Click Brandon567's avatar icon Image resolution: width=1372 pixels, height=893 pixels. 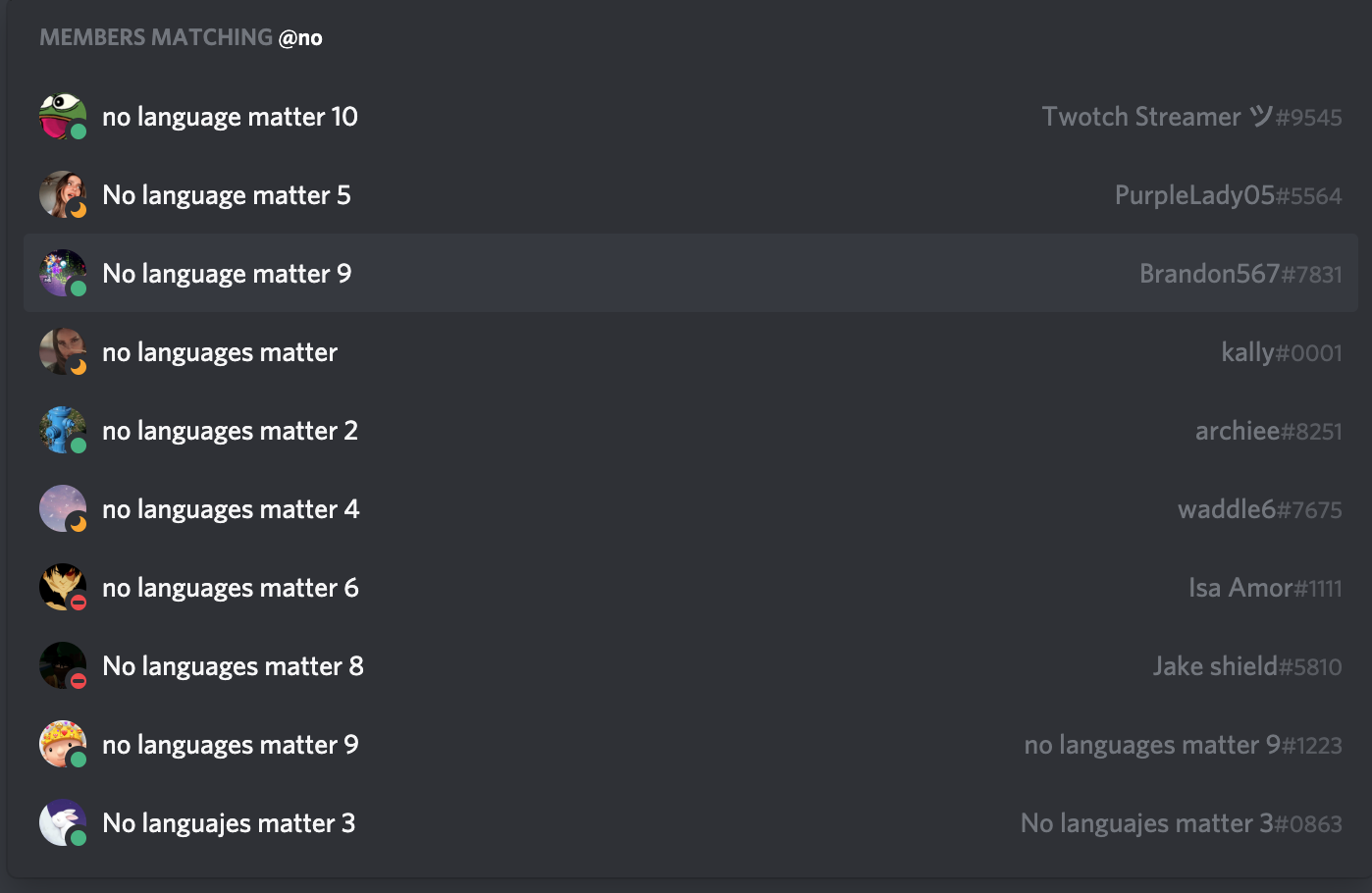(x=62, y=274)
